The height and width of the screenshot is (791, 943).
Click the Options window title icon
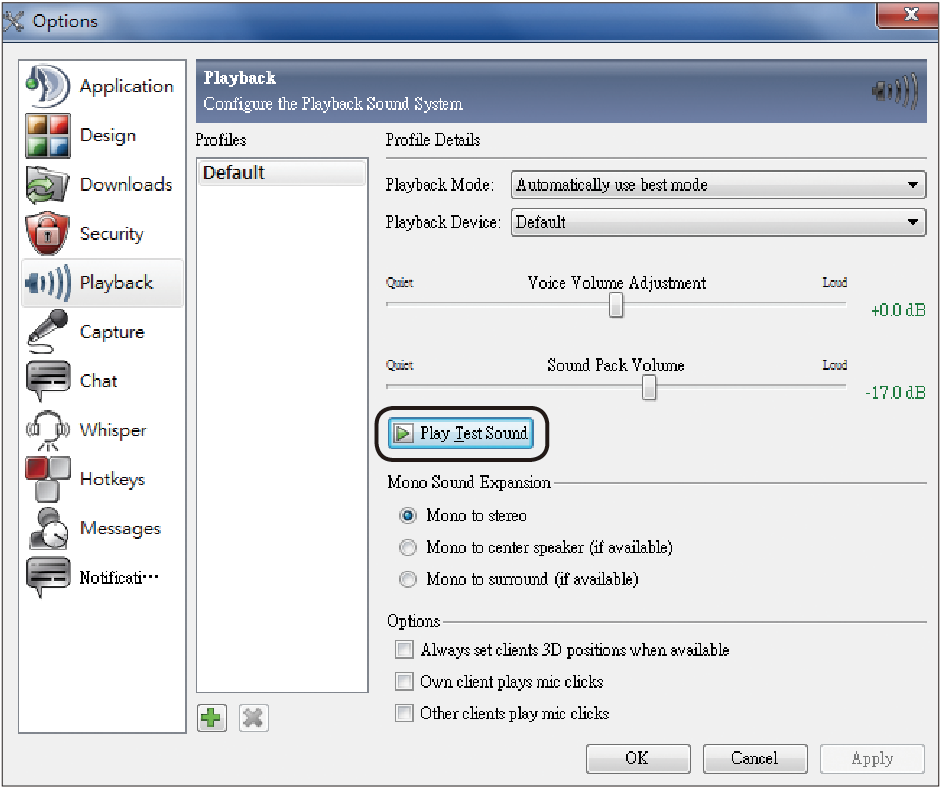pos(13,21)
